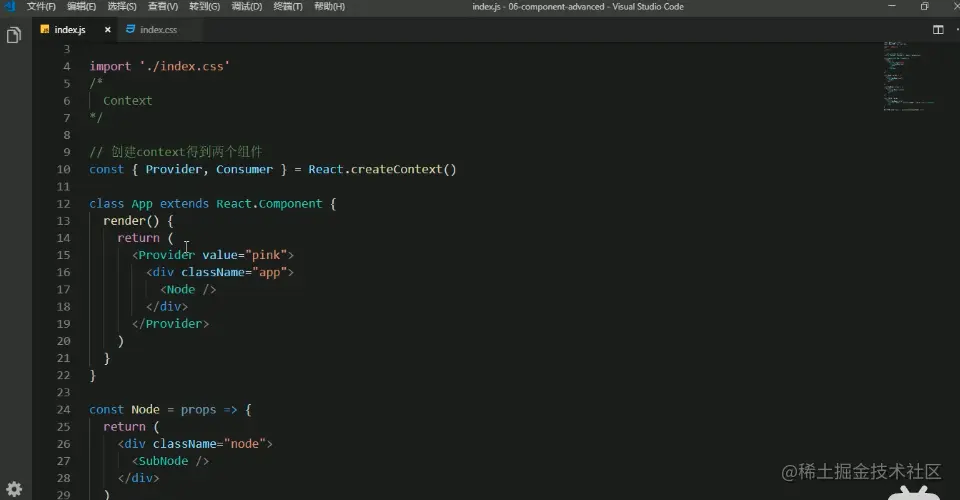This screenshot has height=500, width=960.
Task: Click the closing </Provider> tag
Action: coord(170,324)
